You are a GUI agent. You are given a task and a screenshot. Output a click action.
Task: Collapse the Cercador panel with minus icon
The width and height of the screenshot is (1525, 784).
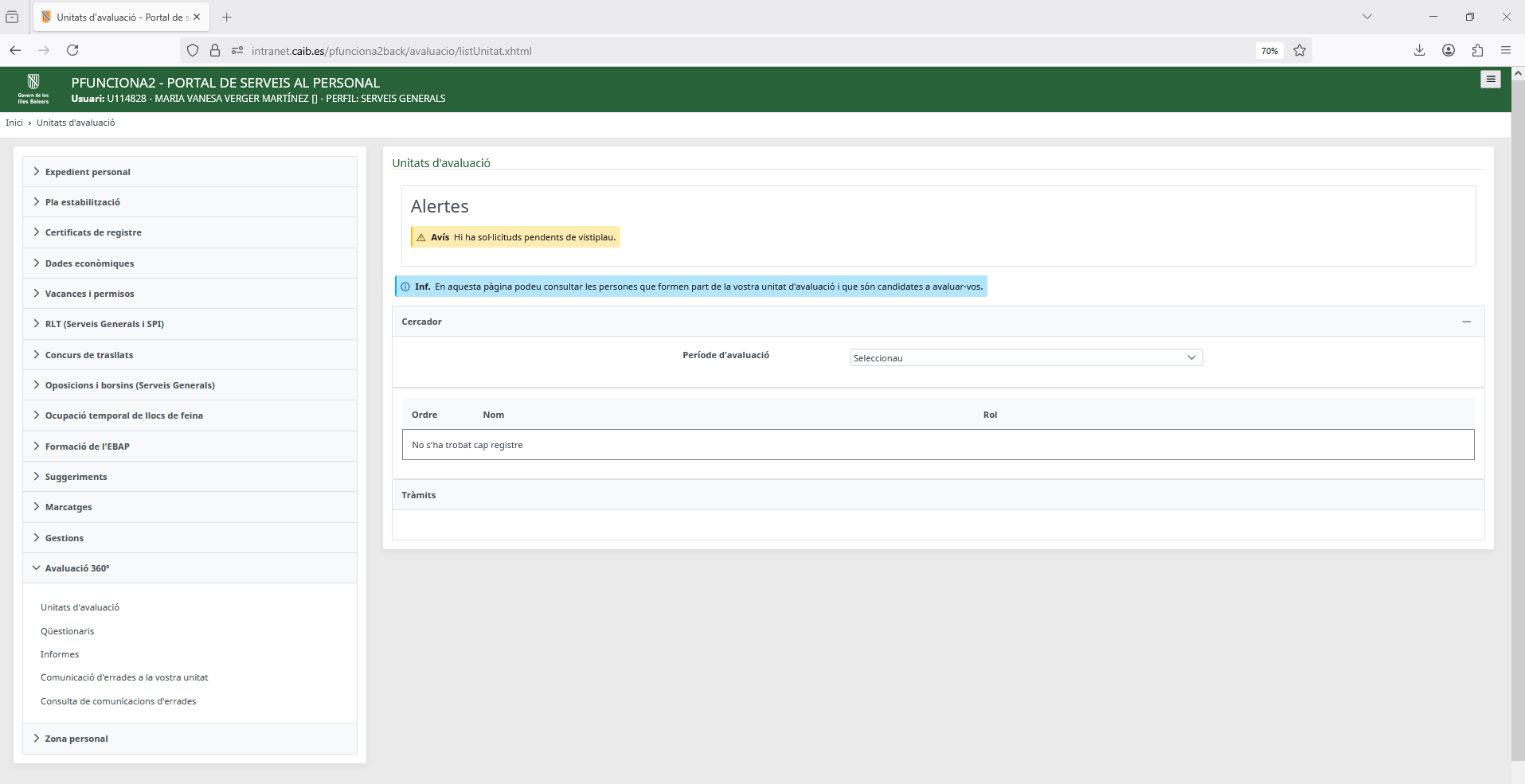(x=1466, y=322)
